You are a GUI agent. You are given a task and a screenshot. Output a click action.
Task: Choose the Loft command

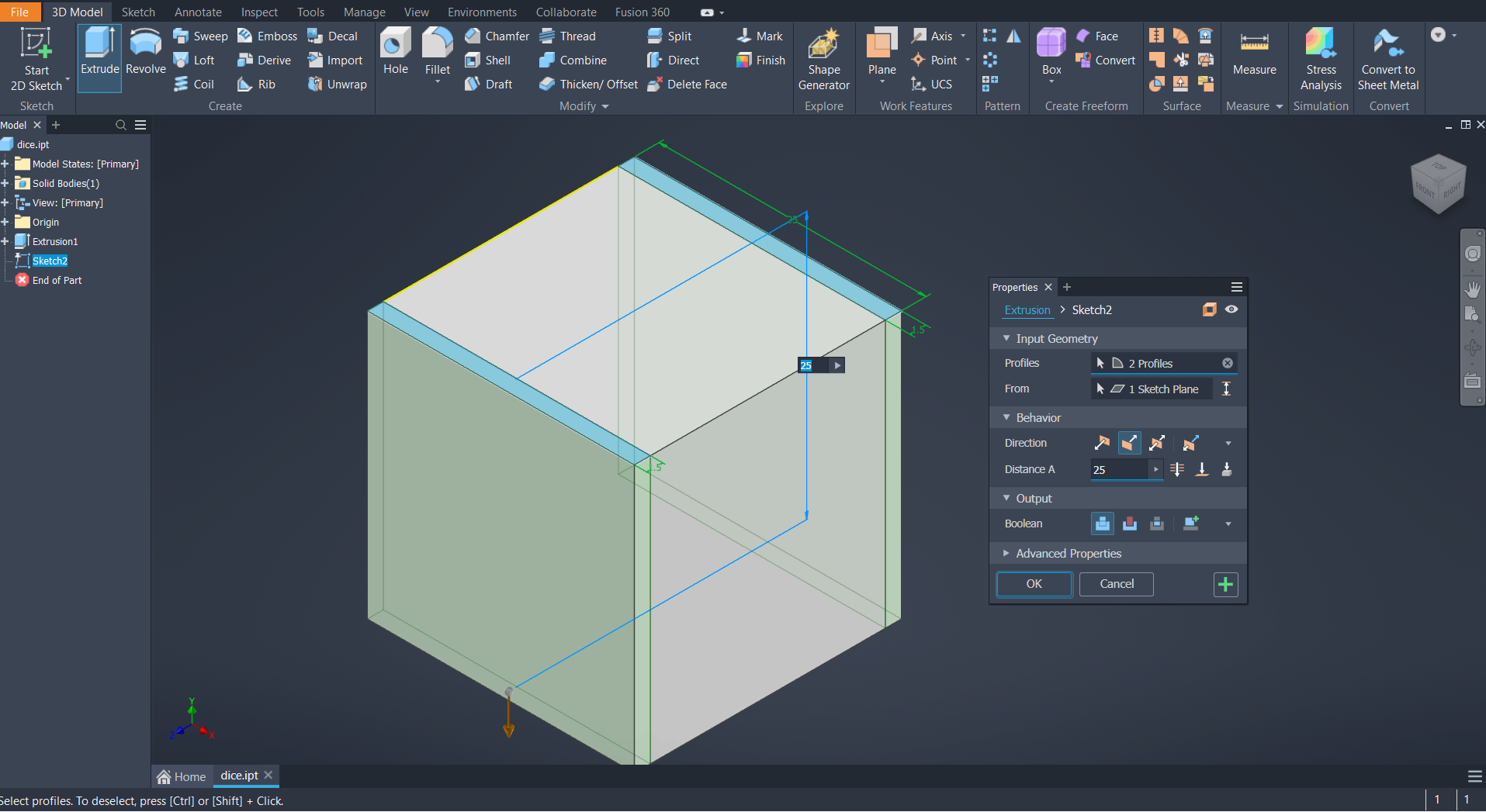click(x=194, y=60)
